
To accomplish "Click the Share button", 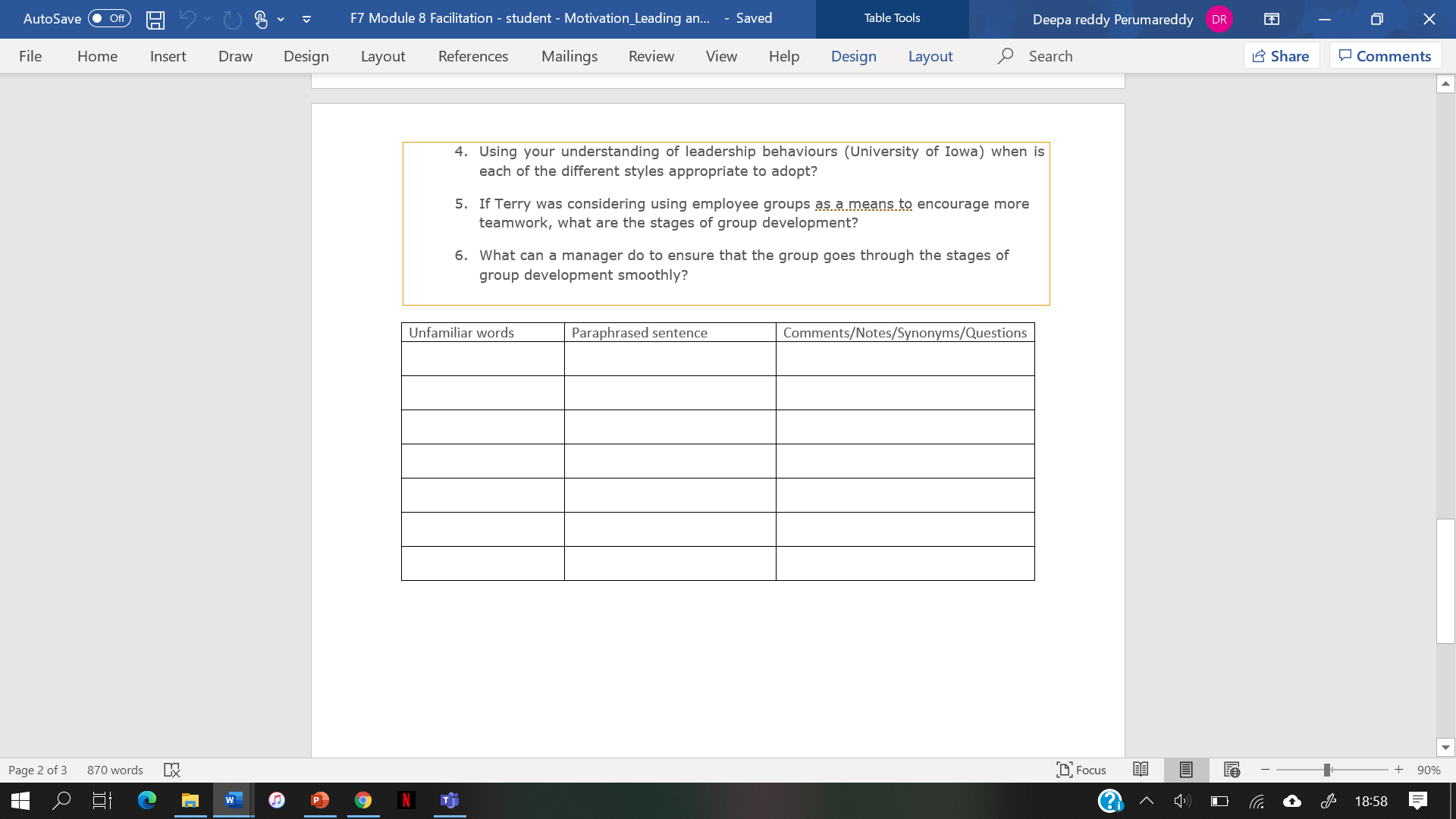I will (x=1281, y=55).
